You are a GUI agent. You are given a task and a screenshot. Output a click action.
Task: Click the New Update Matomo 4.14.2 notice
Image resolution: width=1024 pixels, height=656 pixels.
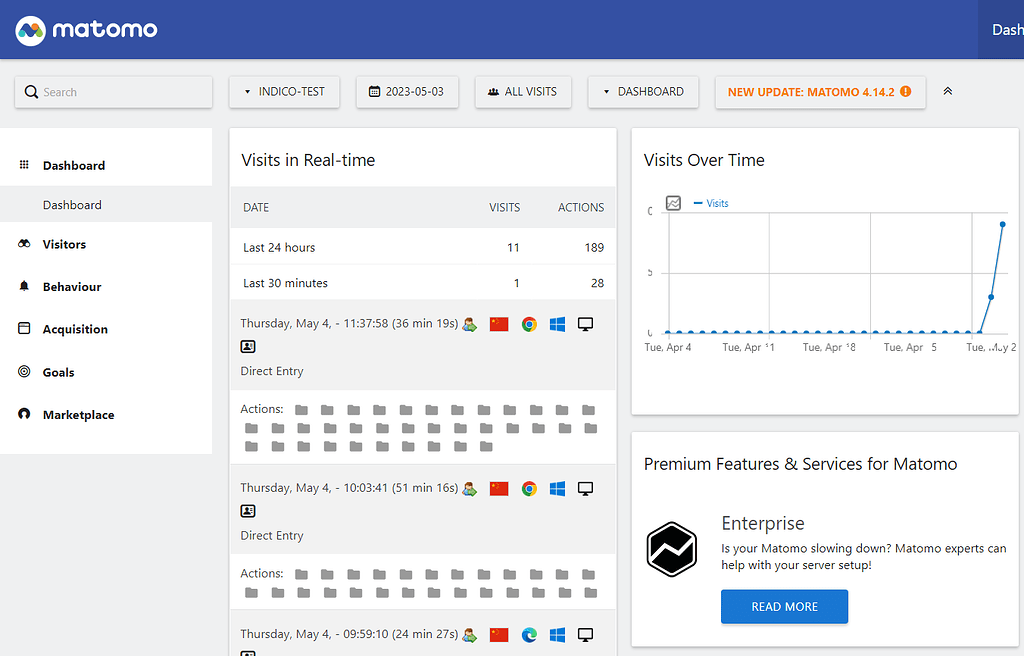pos(820,92)
